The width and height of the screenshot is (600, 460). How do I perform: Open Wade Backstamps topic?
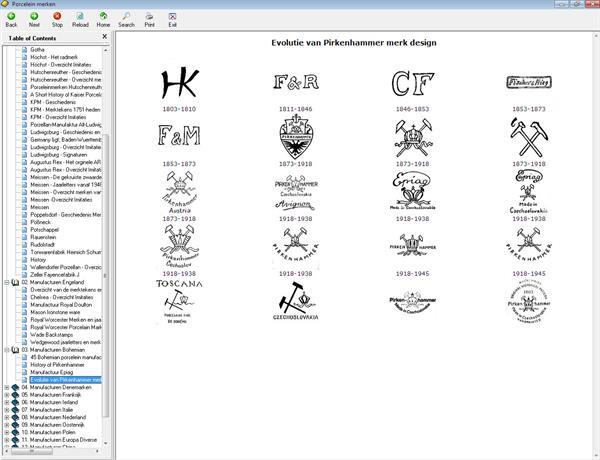(x=51, y=335)
